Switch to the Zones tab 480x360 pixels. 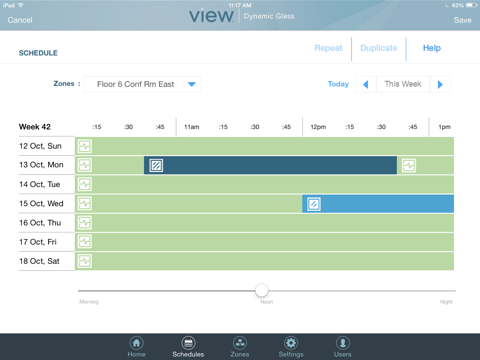[240, 347]
